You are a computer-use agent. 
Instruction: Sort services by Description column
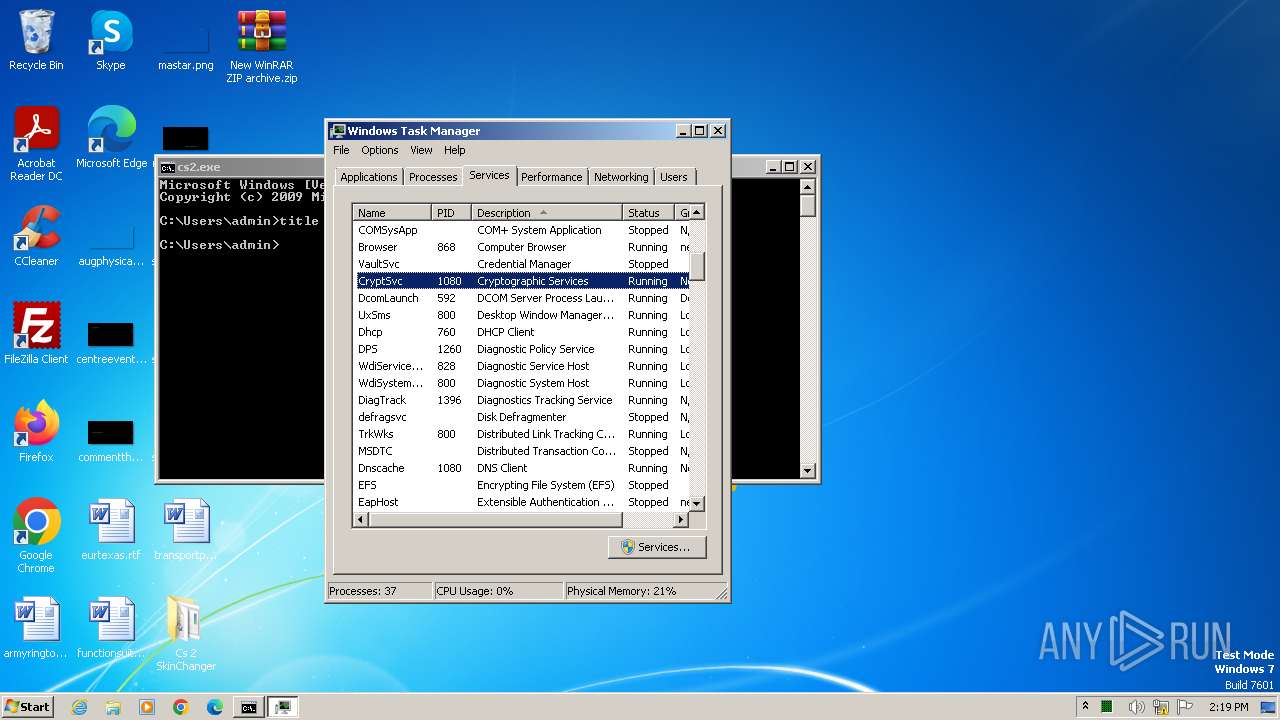tap(546, 213)
